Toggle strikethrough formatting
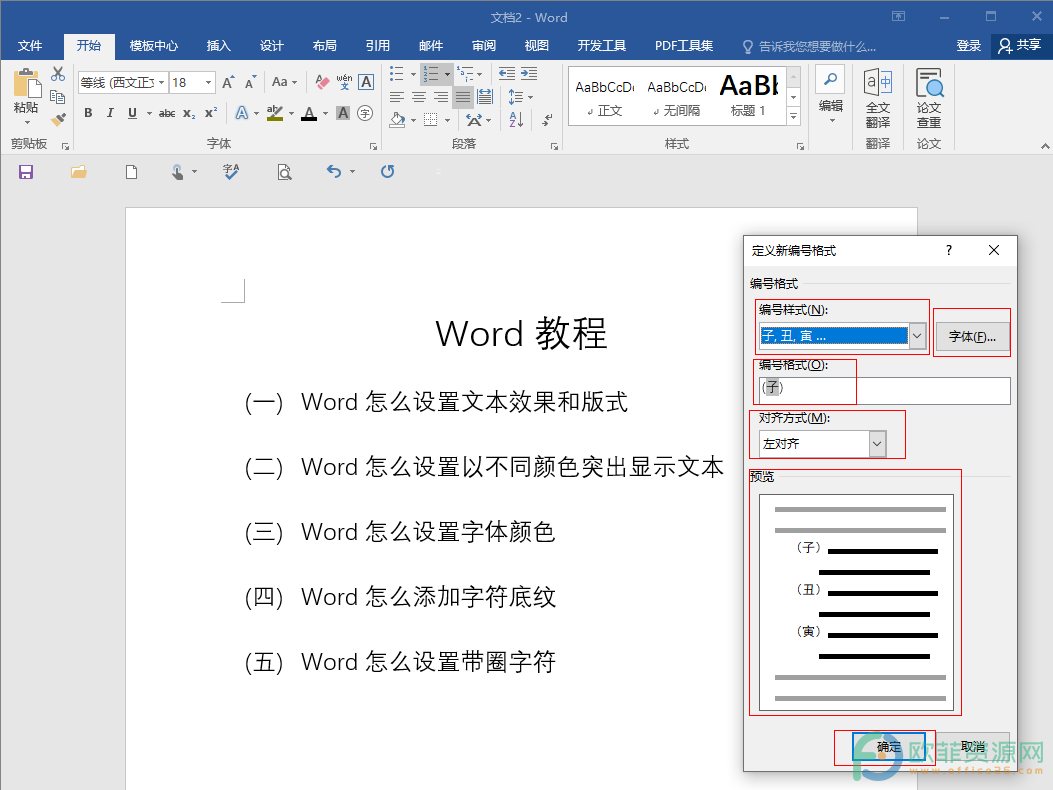This screenshot has width=1053, height=790. pyautogui.click(x=167, y=114)
